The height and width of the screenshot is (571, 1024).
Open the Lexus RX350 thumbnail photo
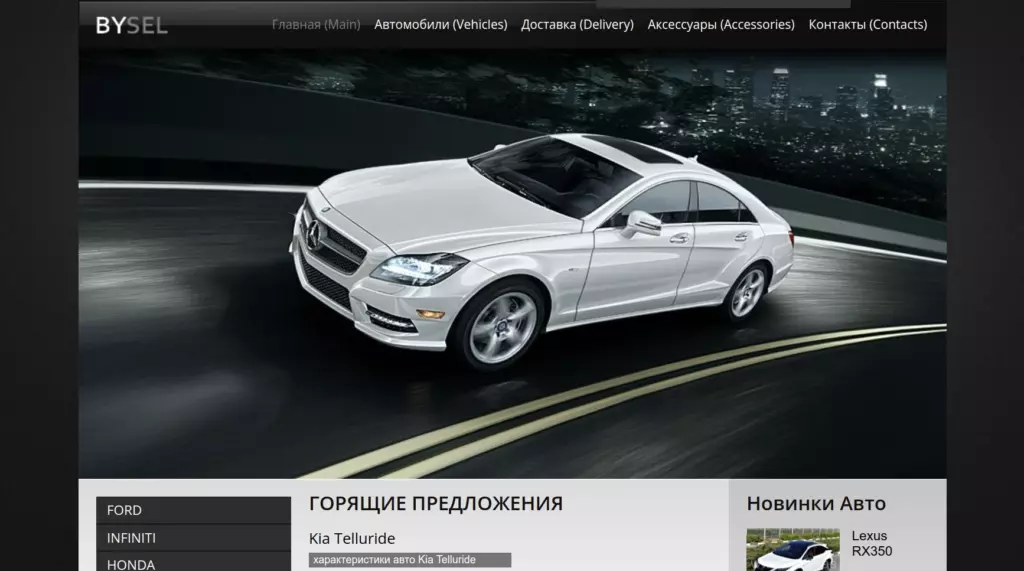[x=793, y=549]
